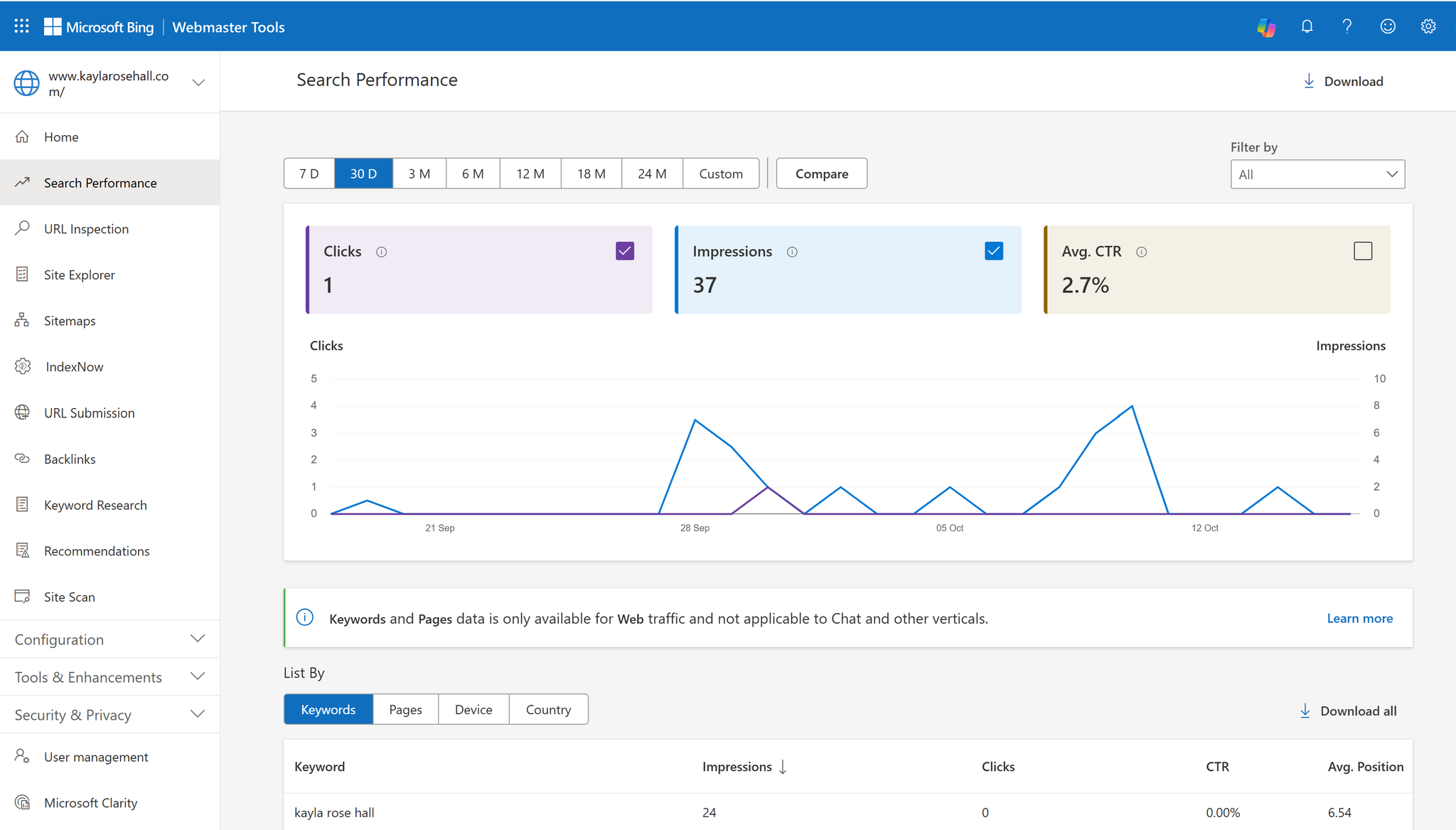This screenshot has width=1456, height=830.
Task: Open the notifications bell icon
Action: (x=1307, y=26)
